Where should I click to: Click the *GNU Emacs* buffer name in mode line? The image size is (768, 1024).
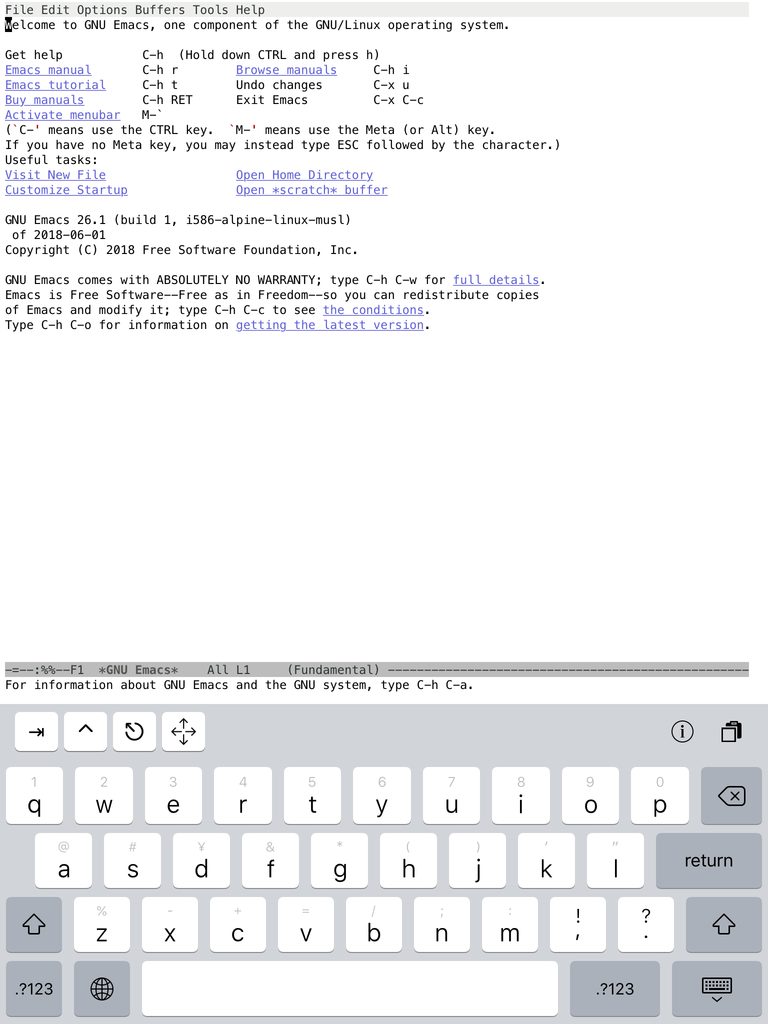[138, 670]
